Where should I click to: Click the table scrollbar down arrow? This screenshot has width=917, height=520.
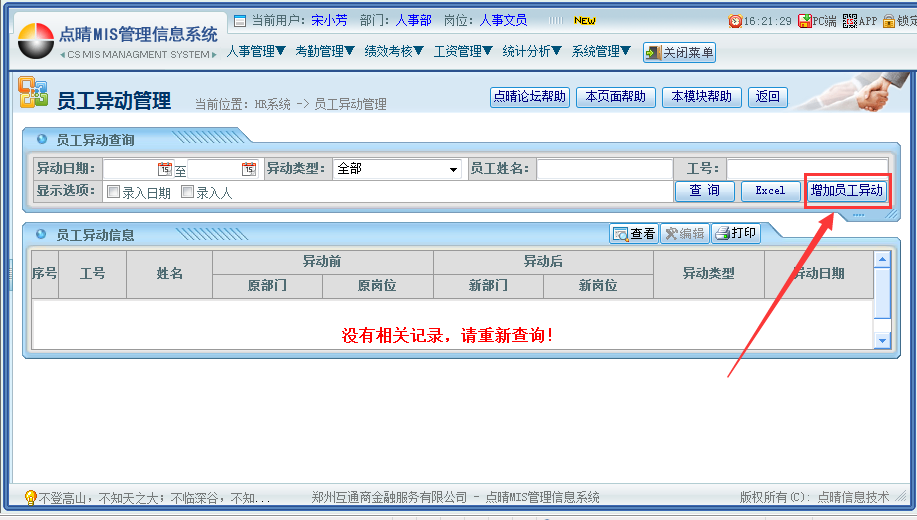point(882,341)
